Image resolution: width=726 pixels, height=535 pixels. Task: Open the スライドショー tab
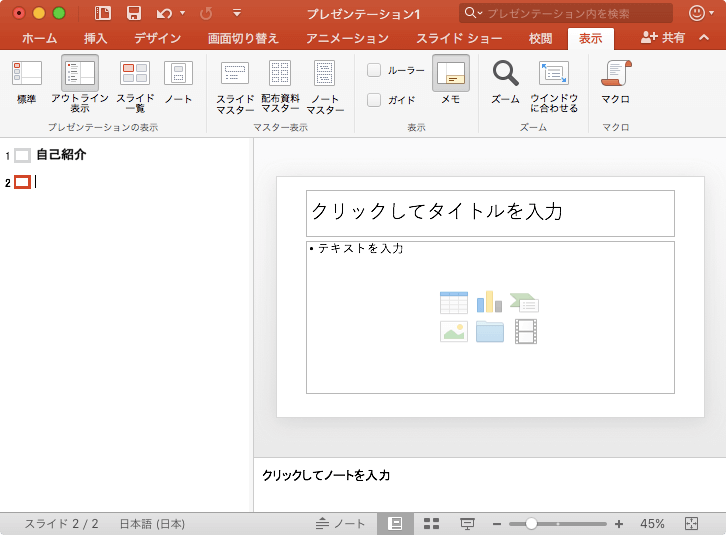pyautogui.click(x=459, y=38)
